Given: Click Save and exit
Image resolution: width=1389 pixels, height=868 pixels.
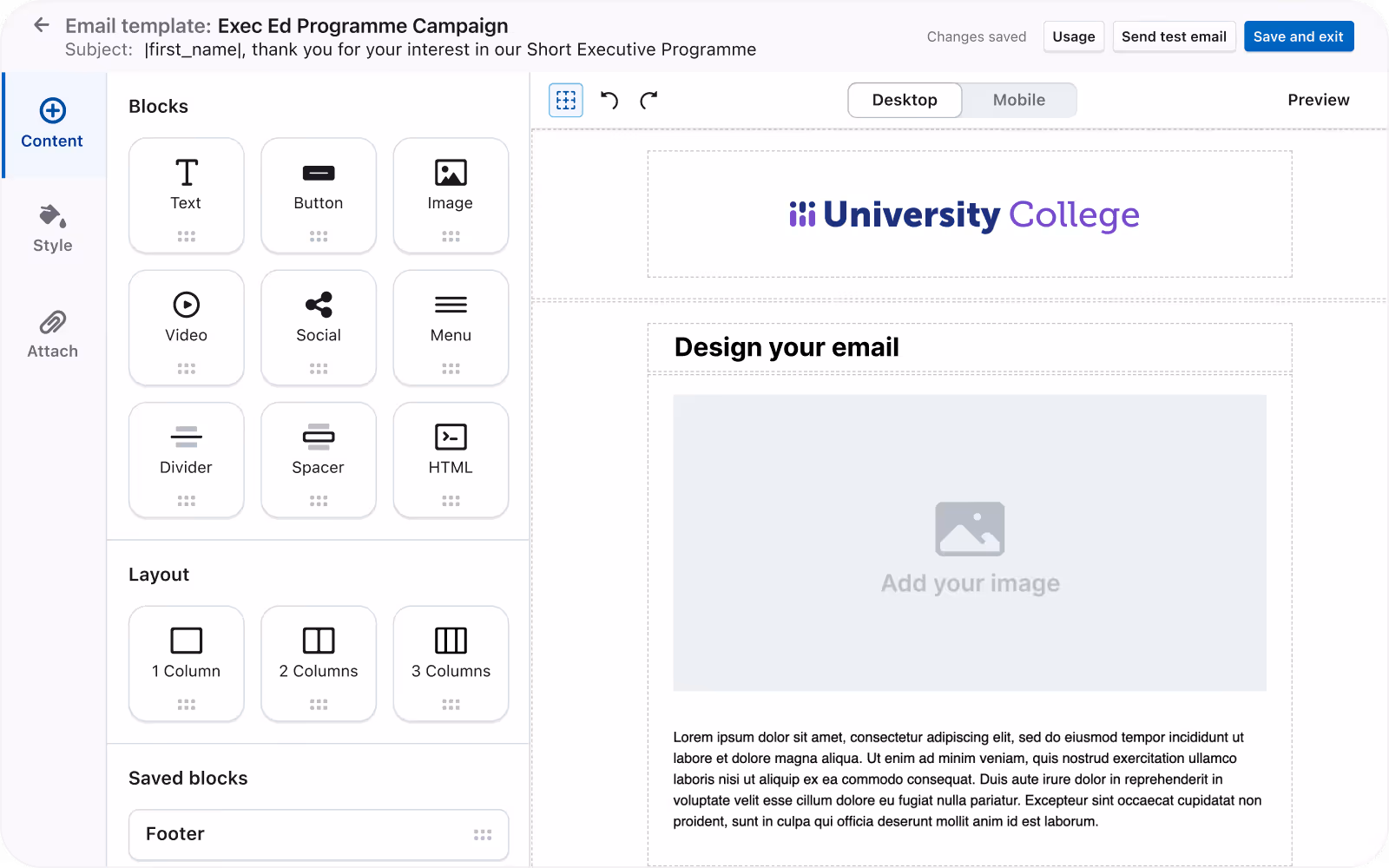Looking at the screenshot, I should pyautogui.click(x=1298, y=36).
